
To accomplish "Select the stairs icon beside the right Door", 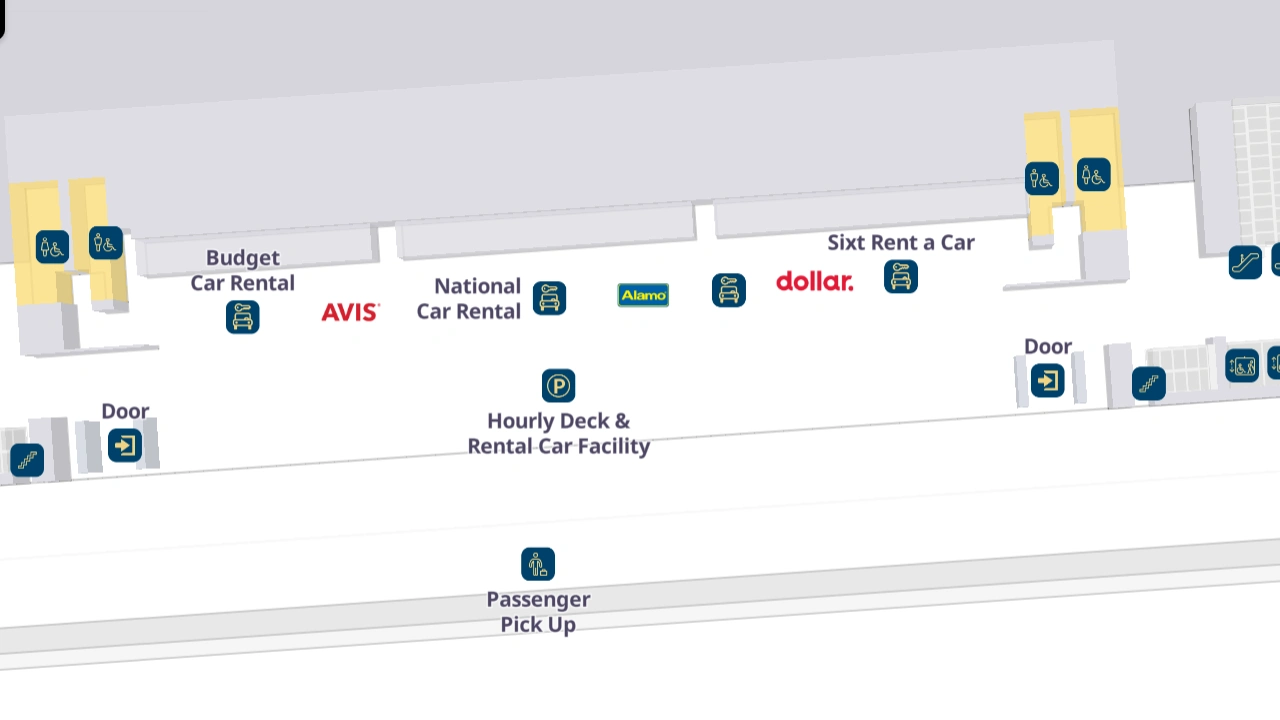I will pos(1149,383).
